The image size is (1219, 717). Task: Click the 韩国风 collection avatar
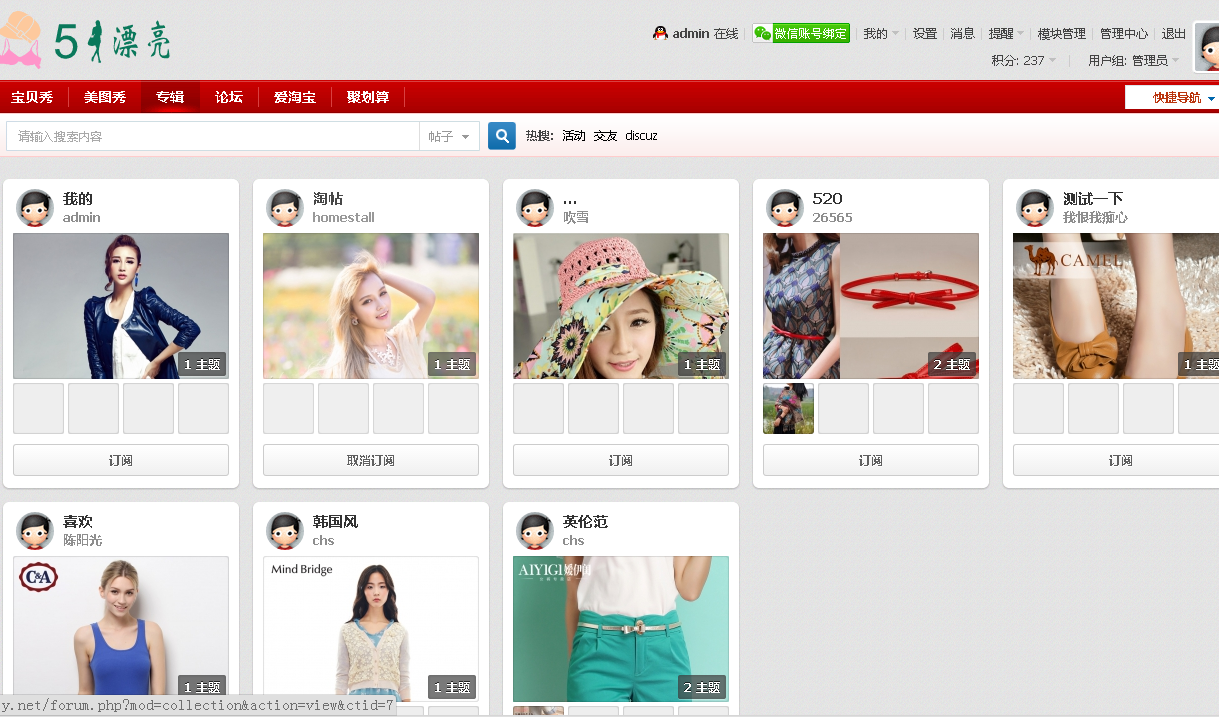click(285, 530)
